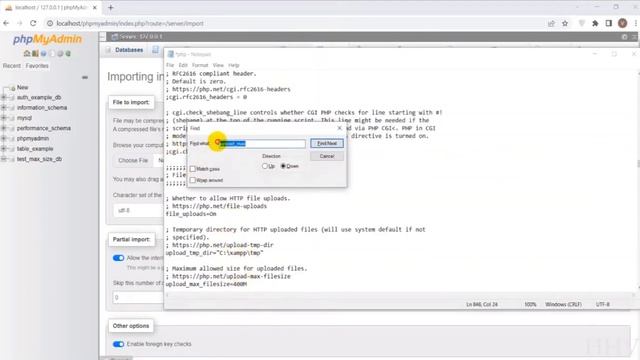Viewport: 640px width, 360px height.
Task: Click upload_max_filesize=400M line in Notepad
Action: tap(206, 284)
